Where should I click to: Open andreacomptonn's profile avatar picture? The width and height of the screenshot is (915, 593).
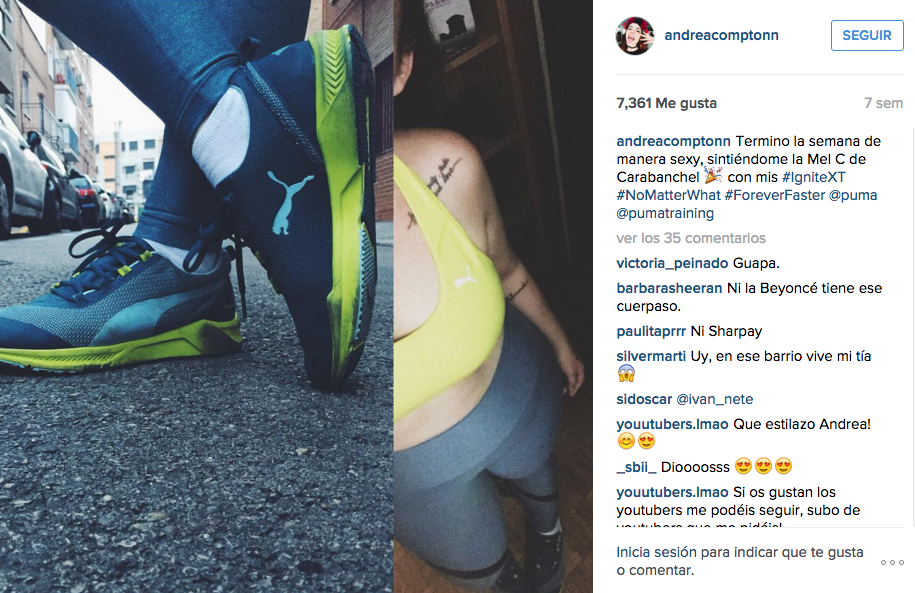click(x=634, y=36)
